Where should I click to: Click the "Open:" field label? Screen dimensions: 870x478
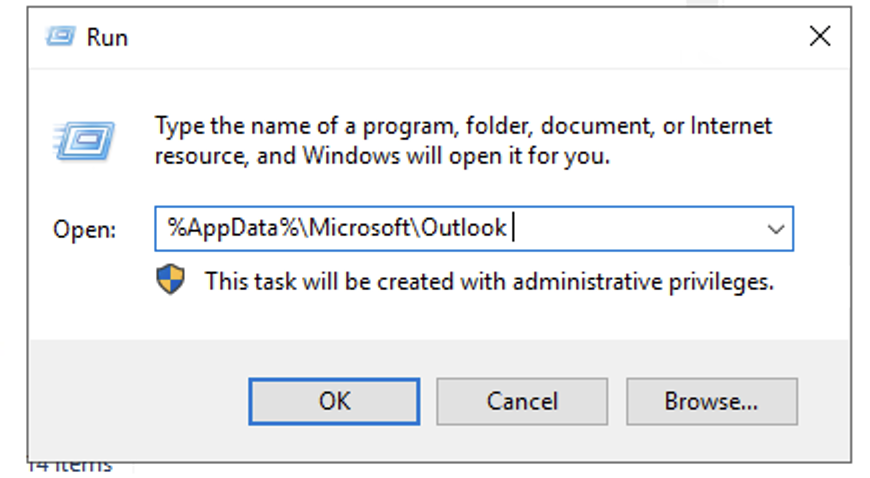[x=85, y=230]
